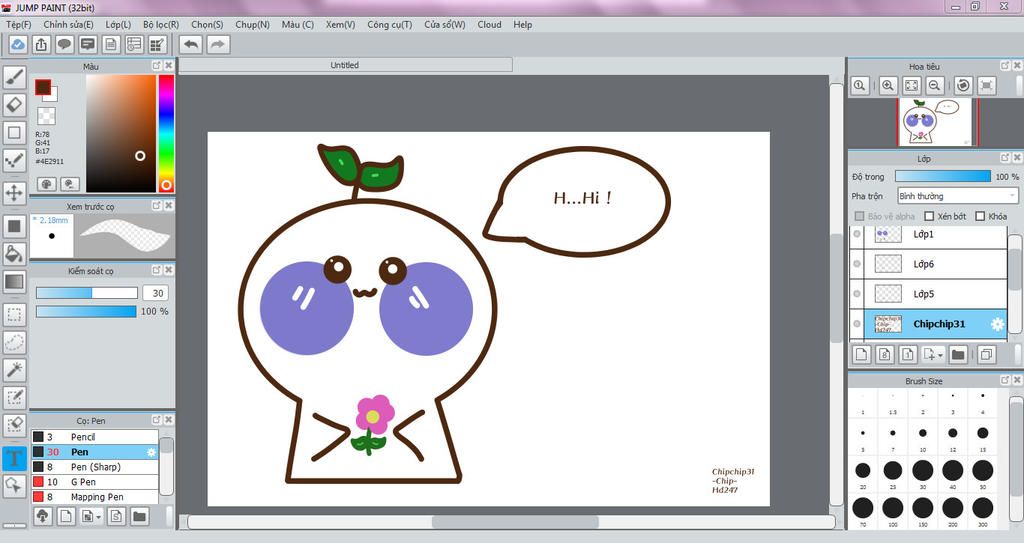Click the share export toolbar icon
Image resolution: width=1024 pixels, height=543 pixels.
pyautogui.click(x=41, y=44)
